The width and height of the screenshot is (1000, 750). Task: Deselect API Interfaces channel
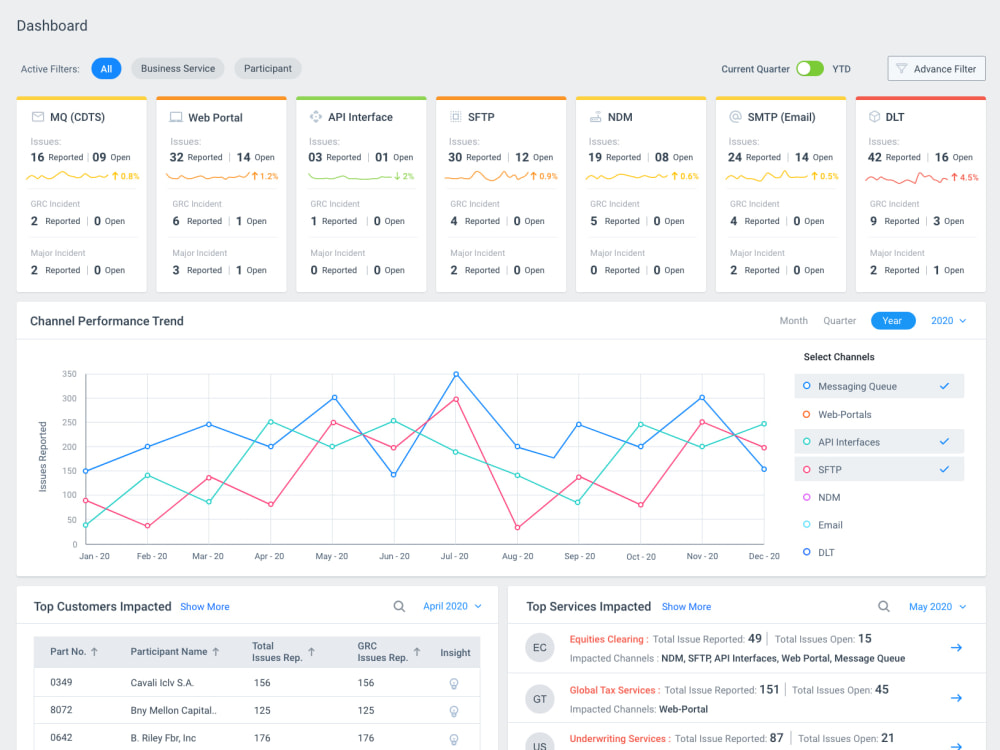(x=879, y=442)
